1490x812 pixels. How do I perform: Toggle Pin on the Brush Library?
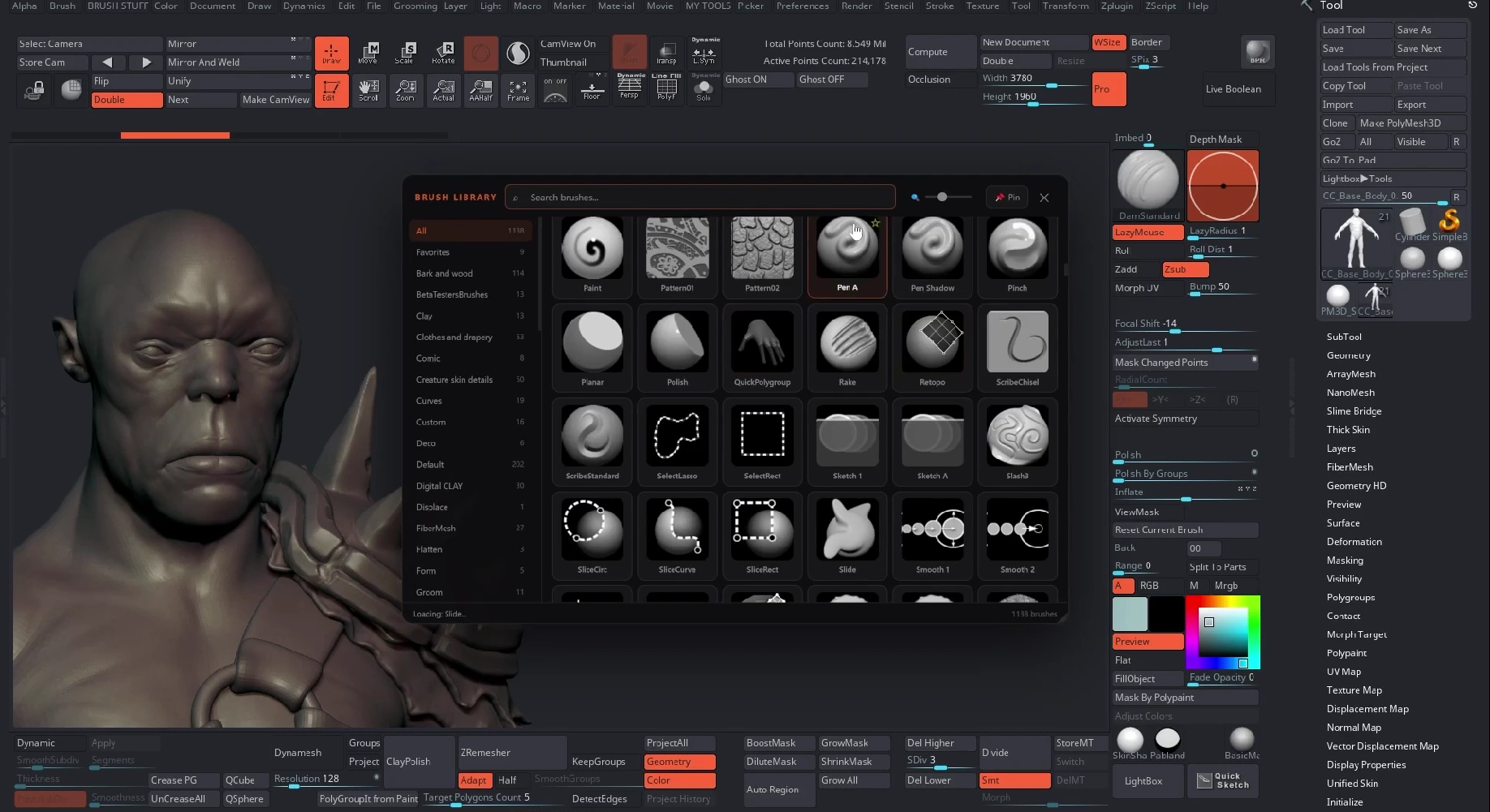[x=1008, y=197]
